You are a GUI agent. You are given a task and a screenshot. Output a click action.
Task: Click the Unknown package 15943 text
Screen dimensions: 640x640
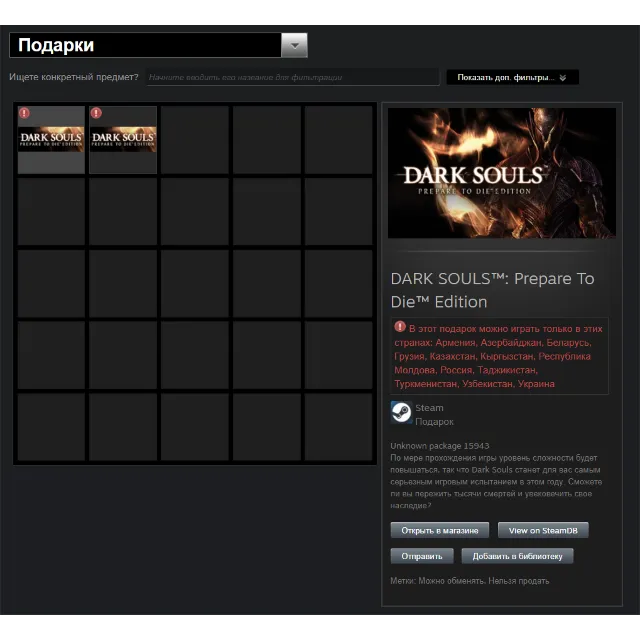(x=440, y=446)
